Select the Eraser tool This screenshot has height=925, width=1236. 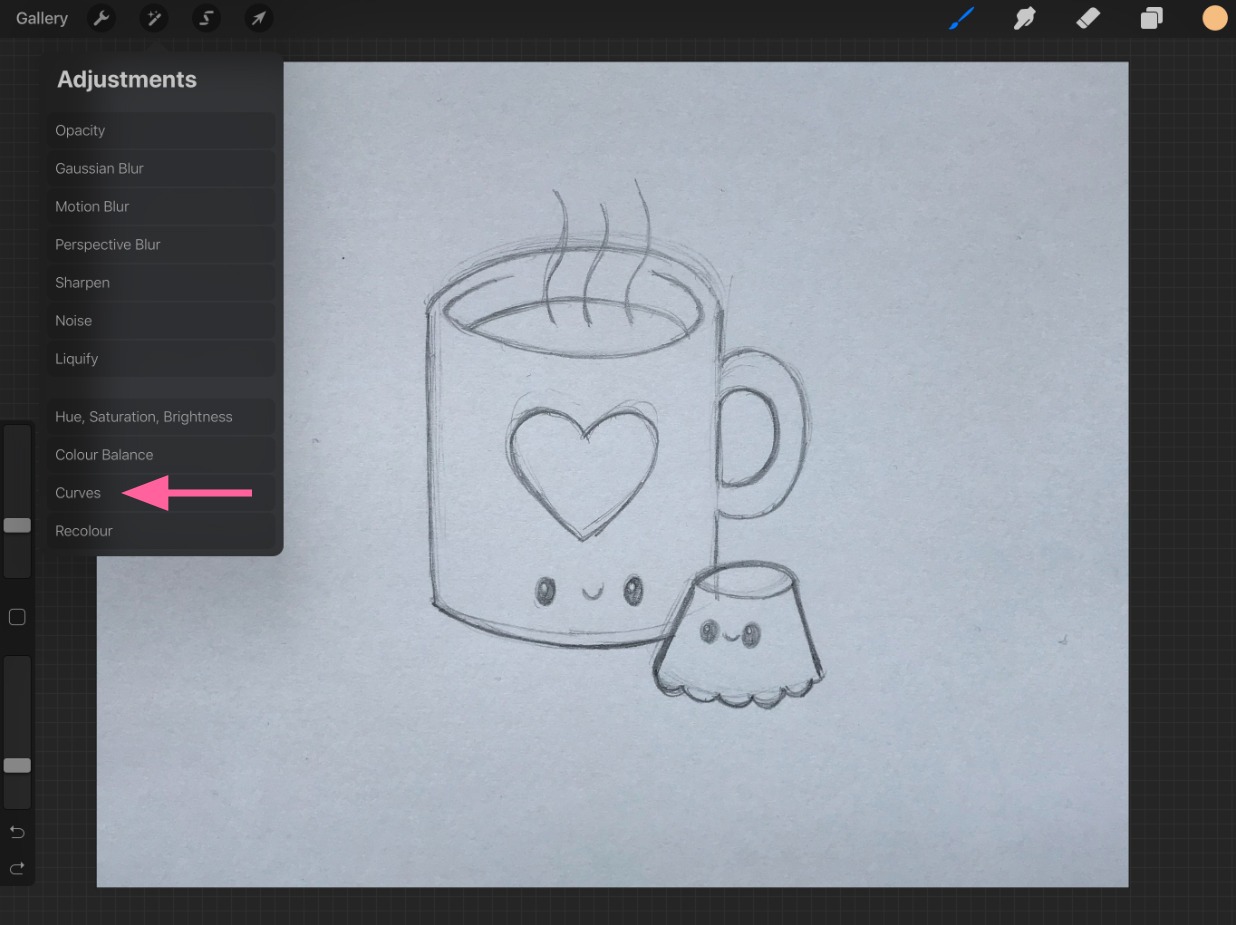1088,18
